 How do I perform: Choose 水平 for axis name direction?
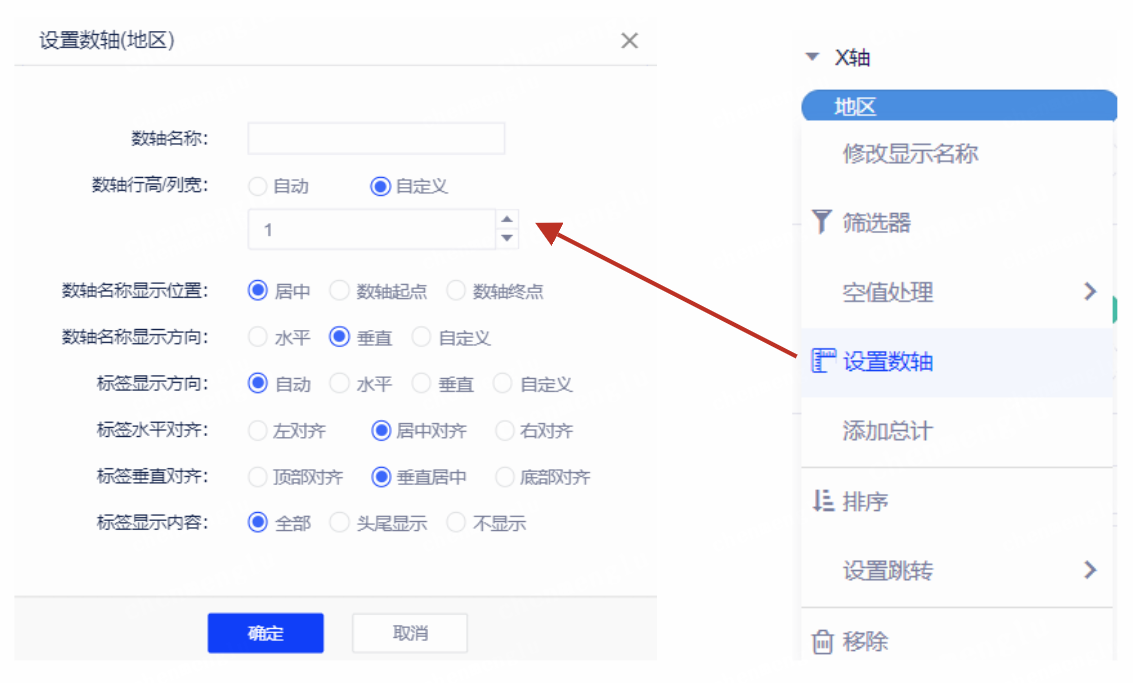258,337
